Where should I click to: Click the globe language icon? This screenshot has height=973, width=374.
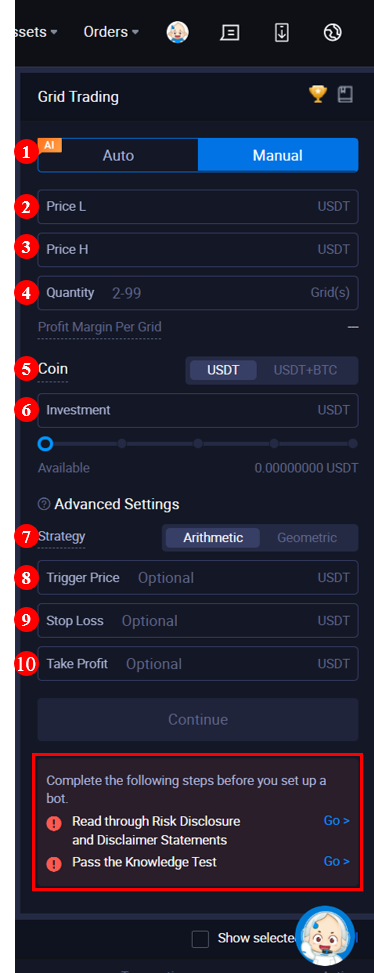point(333,32)
